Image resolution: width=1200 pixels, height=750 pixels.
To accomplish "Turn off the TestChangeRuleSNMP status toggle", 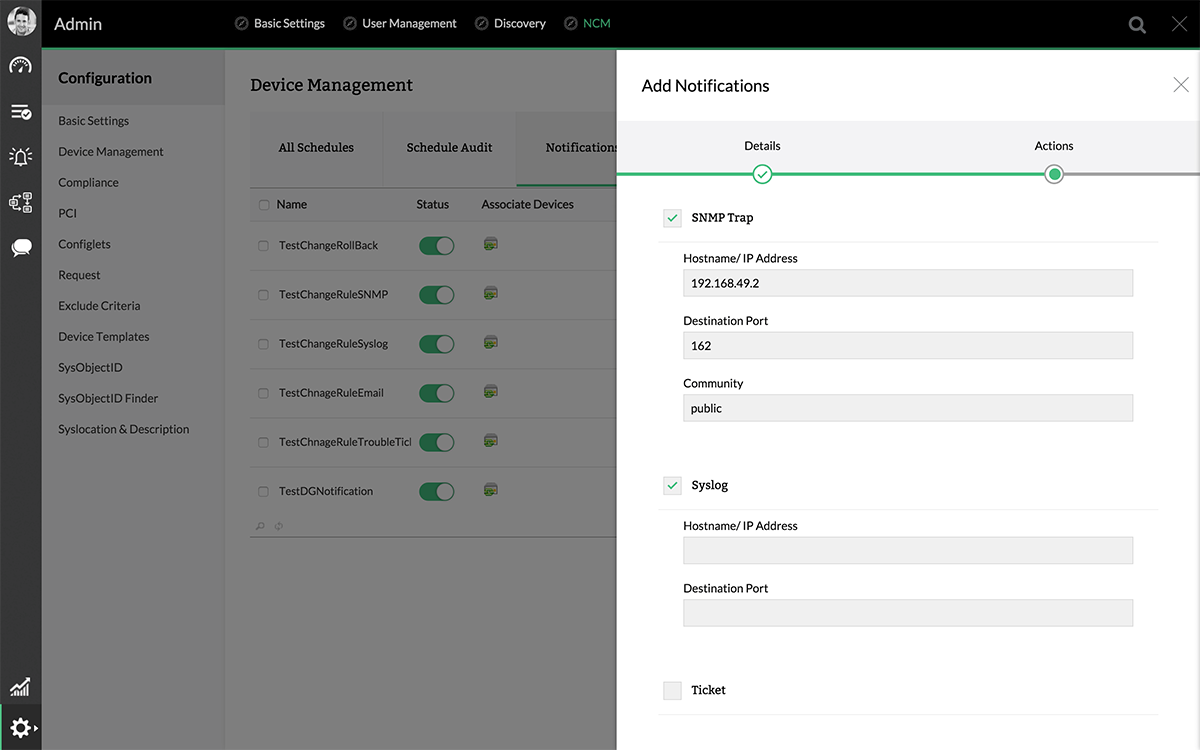I will pos(436,294).
